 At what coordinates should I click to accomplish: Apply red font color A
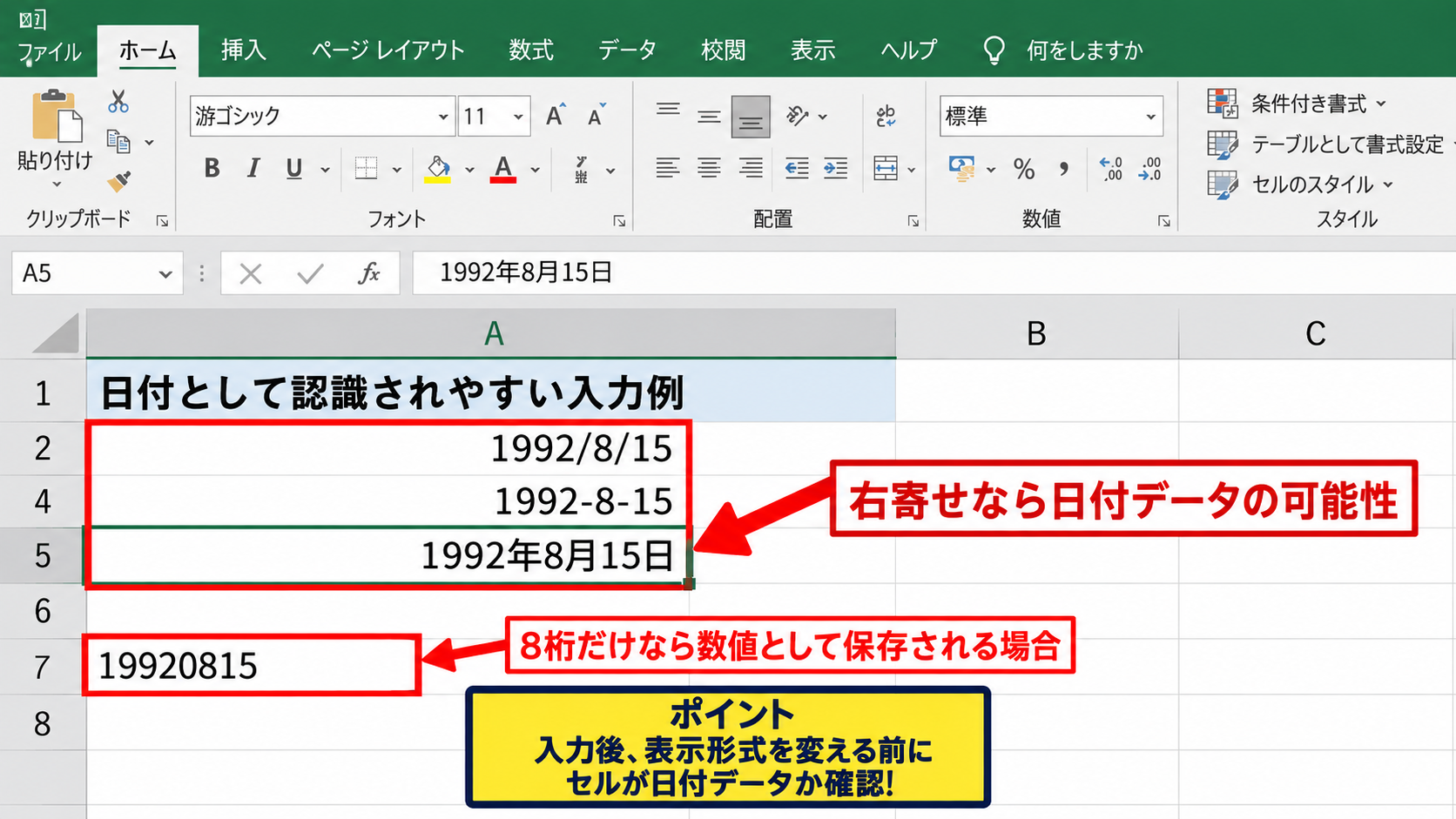503,169
